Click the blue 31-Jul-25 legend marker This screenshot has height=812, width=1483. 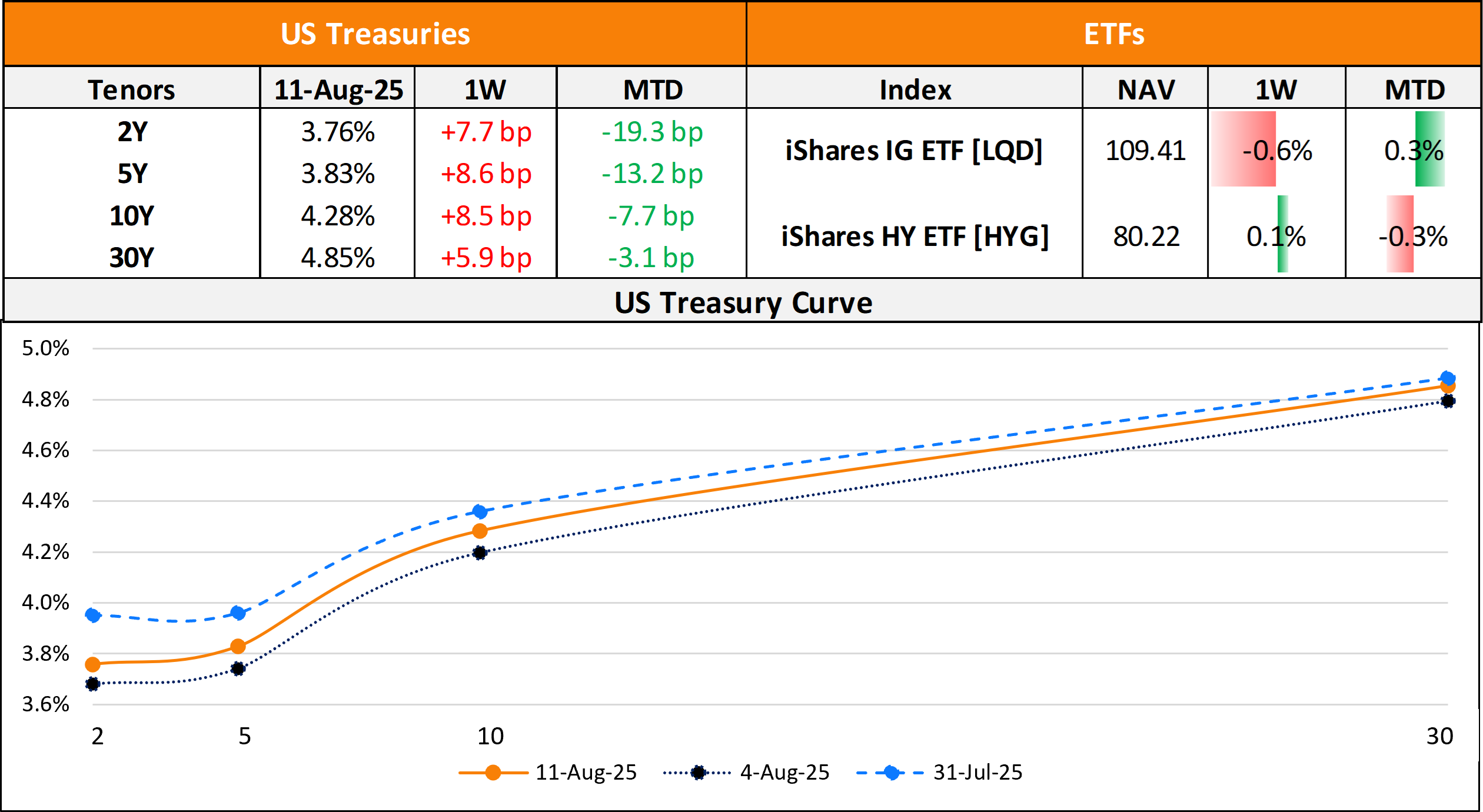(891, 773)
